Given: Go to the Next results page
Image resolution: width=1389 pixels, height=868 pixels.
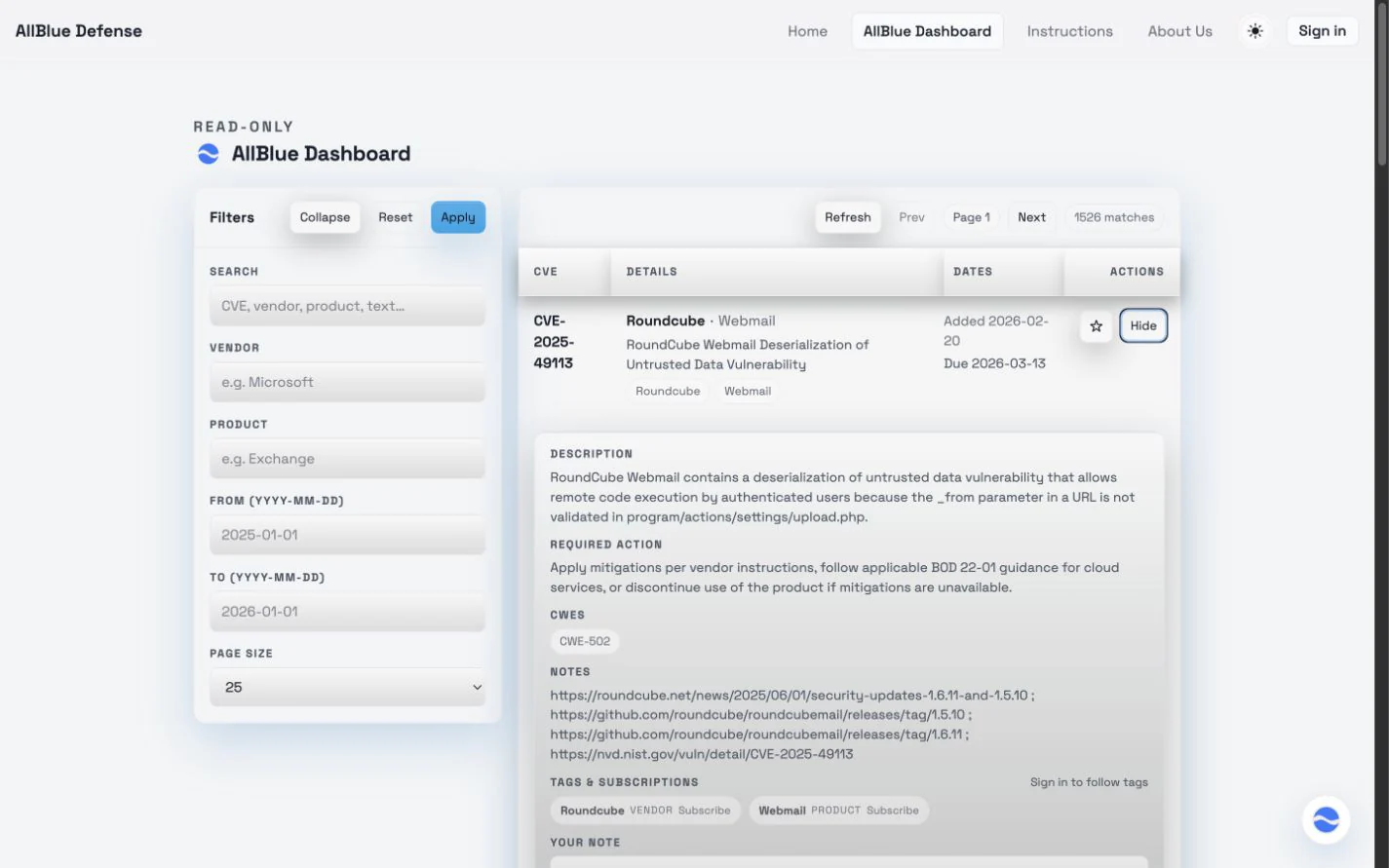Looking at the screenshot, I should pyautogui.click(x=1031, y=217).
